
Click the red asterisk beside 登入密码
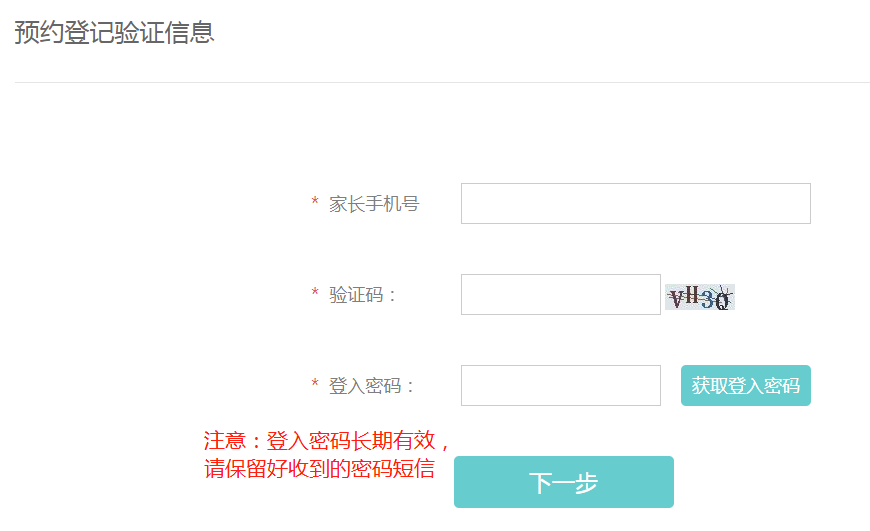[315, 386]
